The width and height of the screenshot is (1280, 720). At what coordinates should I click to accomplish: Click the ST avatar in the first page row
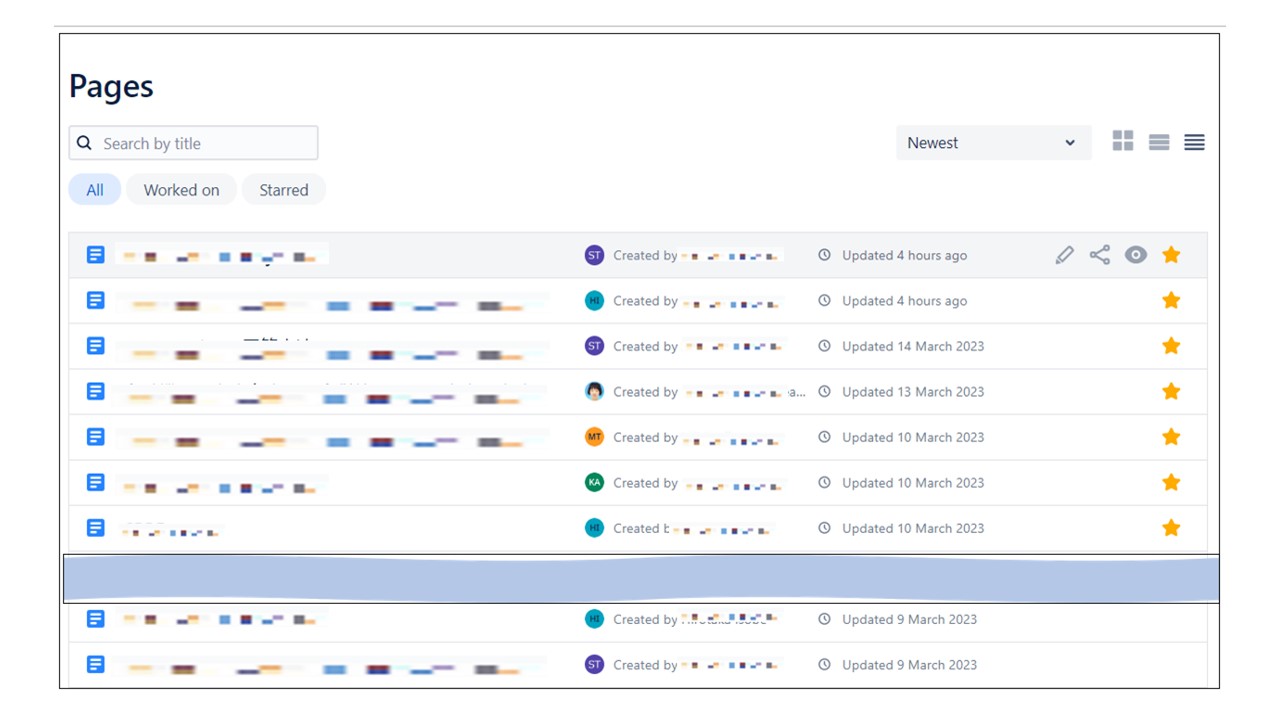594,255
